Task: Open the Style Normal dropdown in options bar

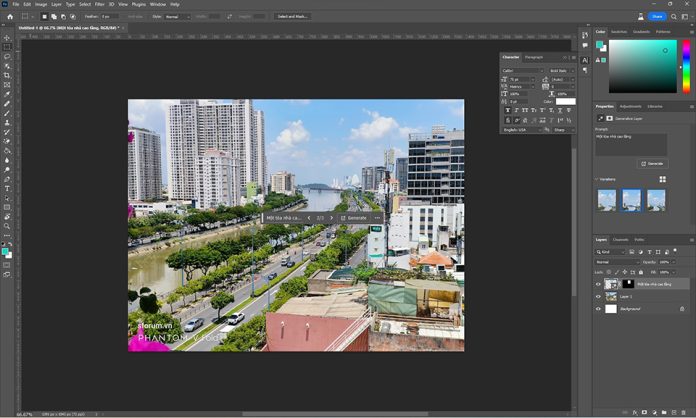Action: (x=179, y=16)
